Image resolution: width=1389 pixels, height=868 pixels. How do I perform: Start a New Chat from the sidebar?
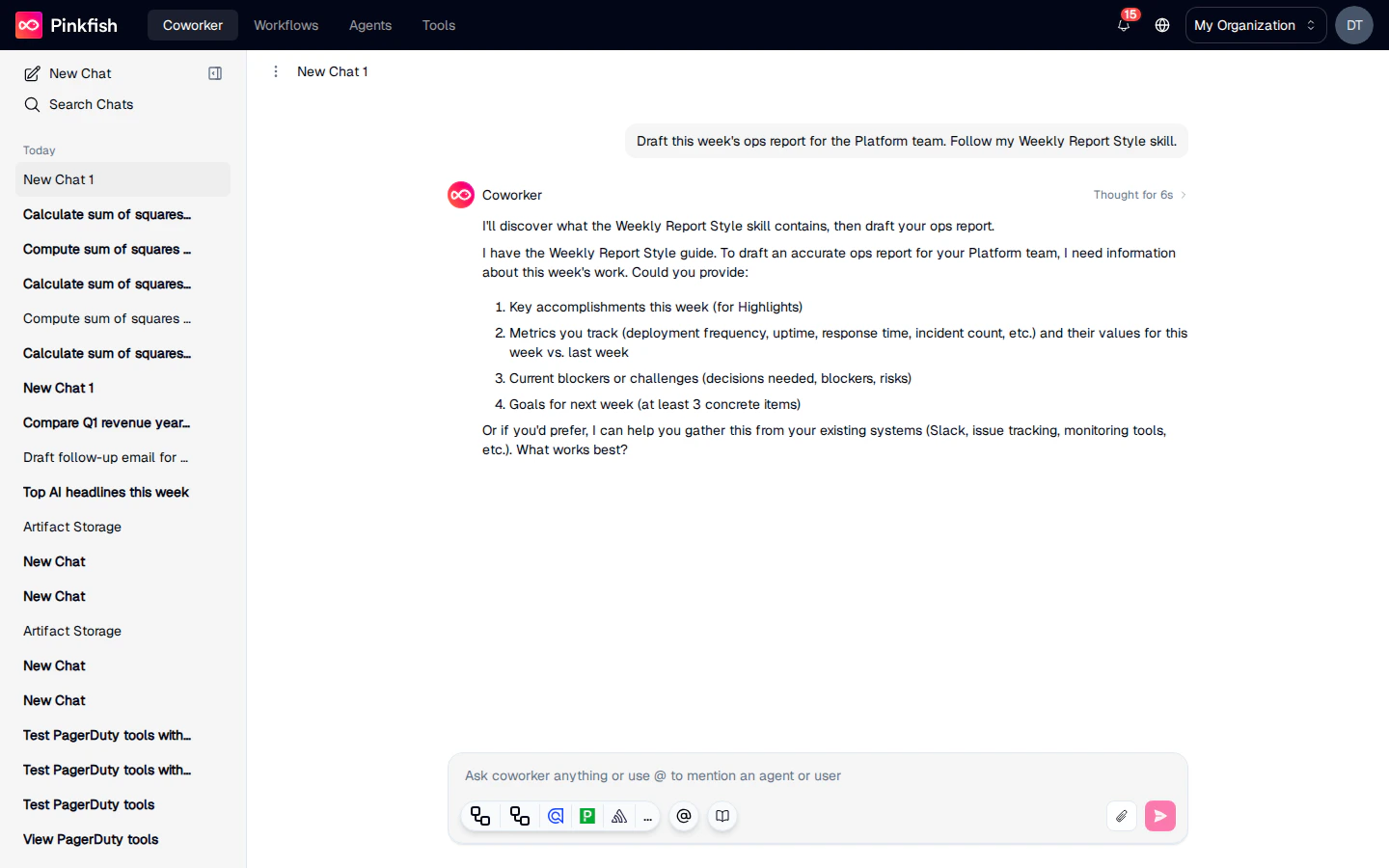coord(68,72)
